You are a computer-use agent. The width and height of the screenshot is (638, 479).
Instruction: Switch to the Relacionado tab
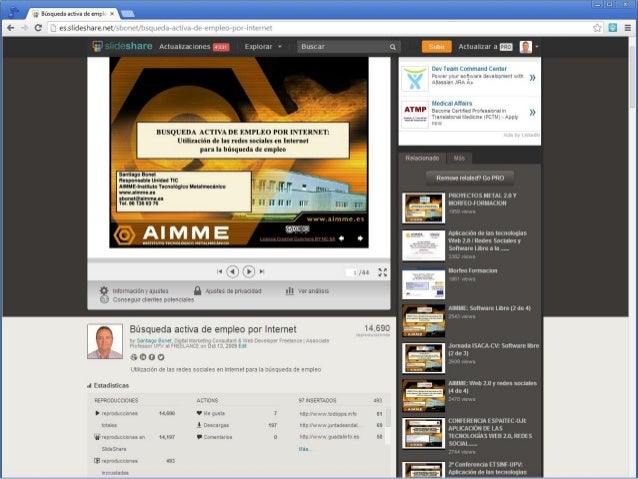coord(422,158)
